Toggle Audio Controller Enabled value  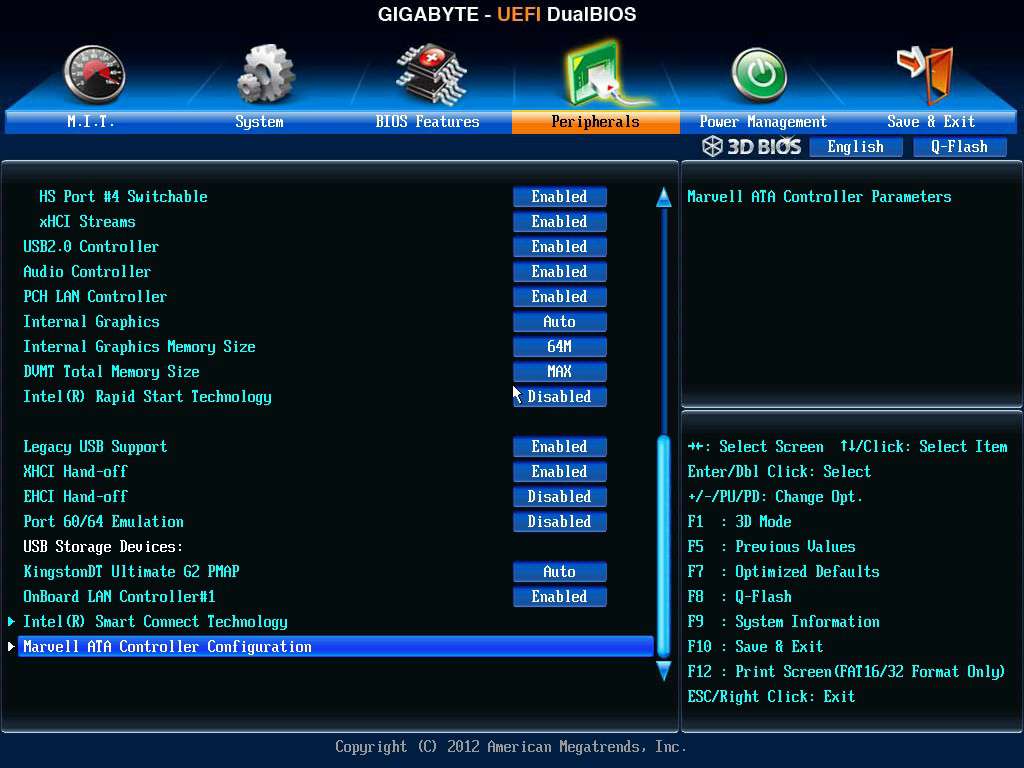560,272
